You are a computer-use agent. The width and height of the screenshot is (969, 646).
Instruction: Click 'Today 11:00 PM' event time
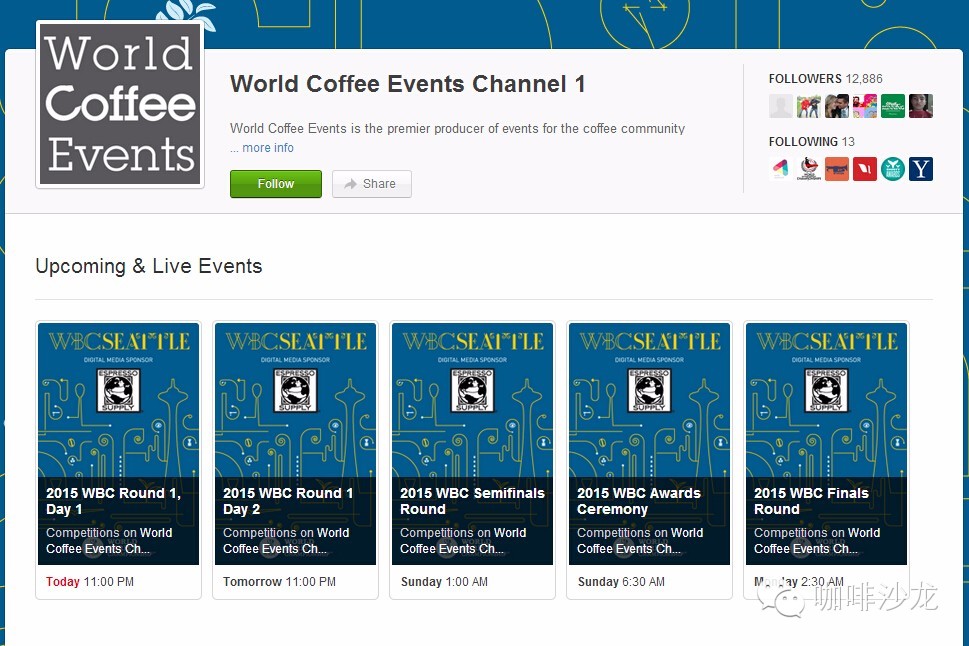pyautogui.click(x=90, y=582)
